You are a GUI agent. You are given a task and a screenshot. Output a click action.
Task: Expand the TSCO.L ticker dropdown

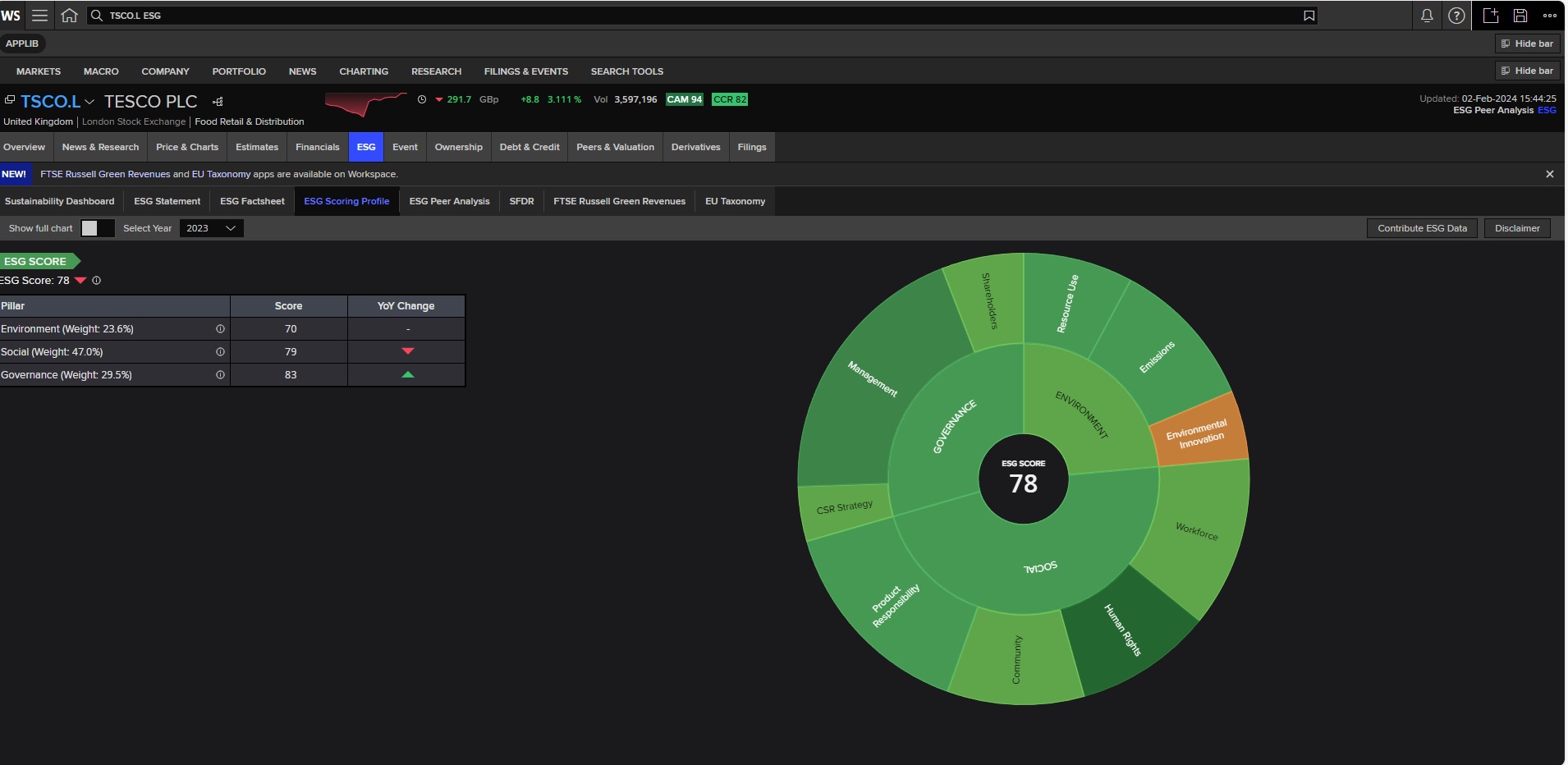point(89,102)
